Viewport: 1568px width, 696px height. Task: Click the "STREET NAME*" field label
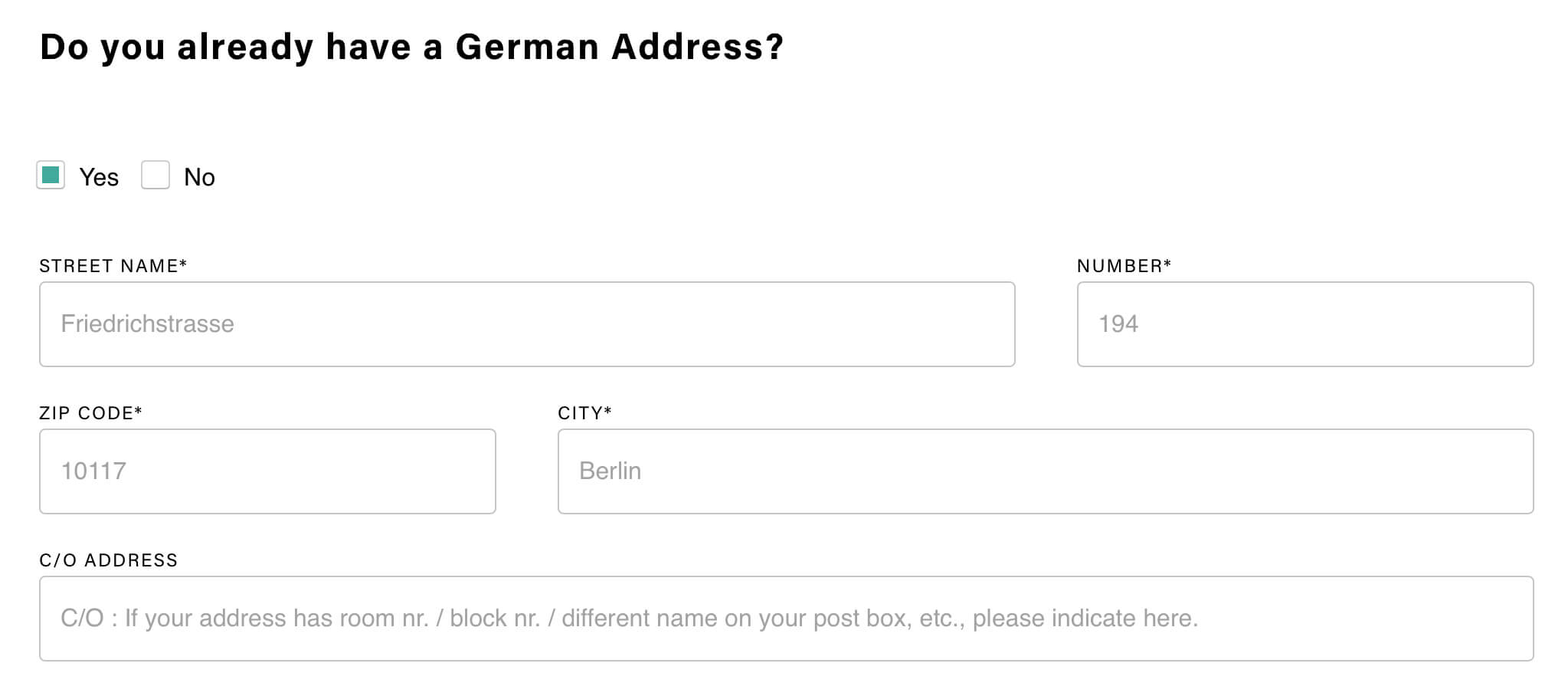tap(113, 266)
